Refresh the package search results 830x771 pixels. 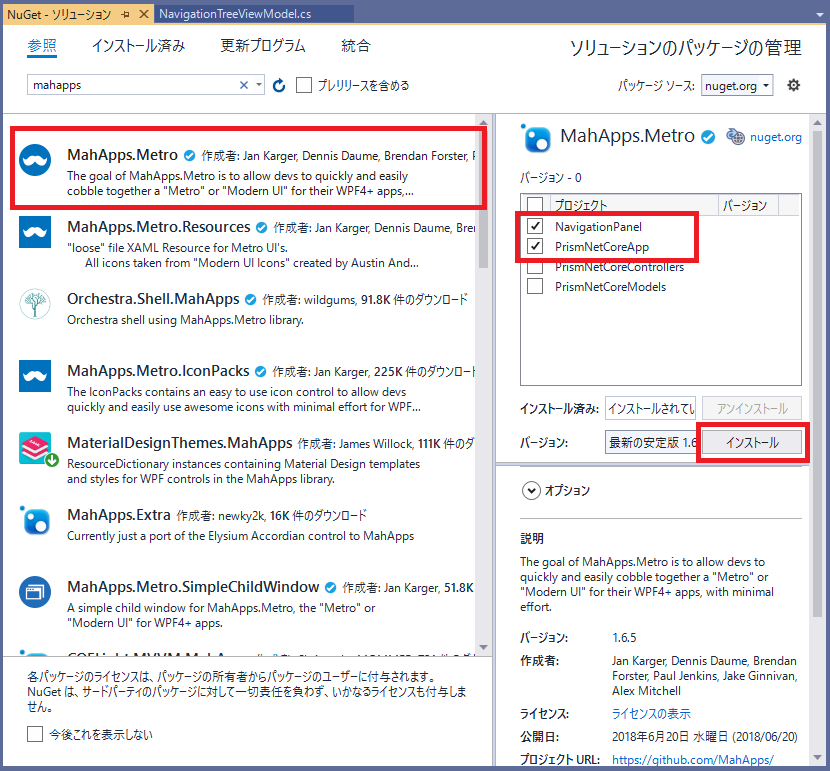279,85
